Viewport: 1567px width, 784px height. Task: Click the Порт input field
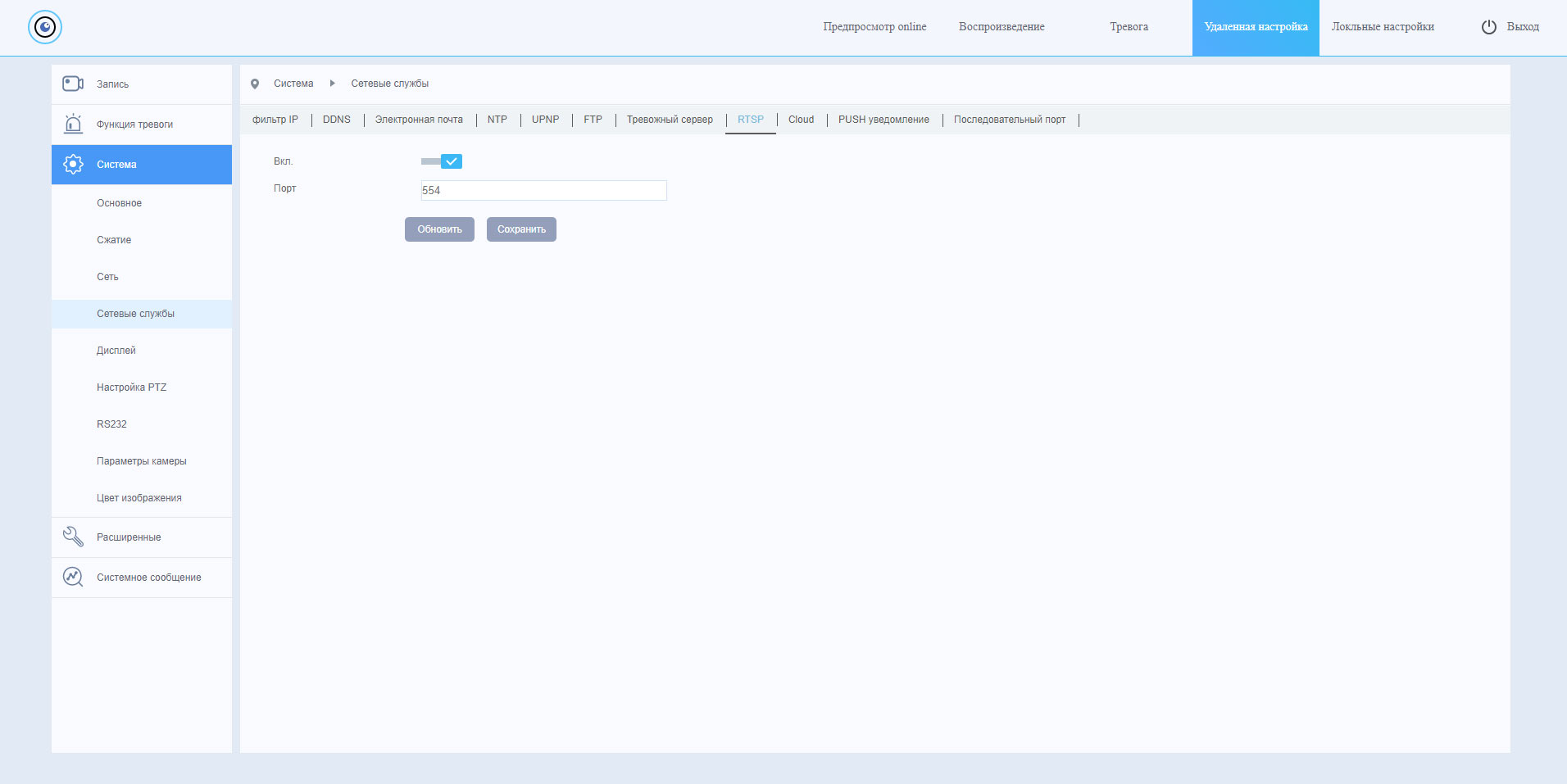pos(543,190)
